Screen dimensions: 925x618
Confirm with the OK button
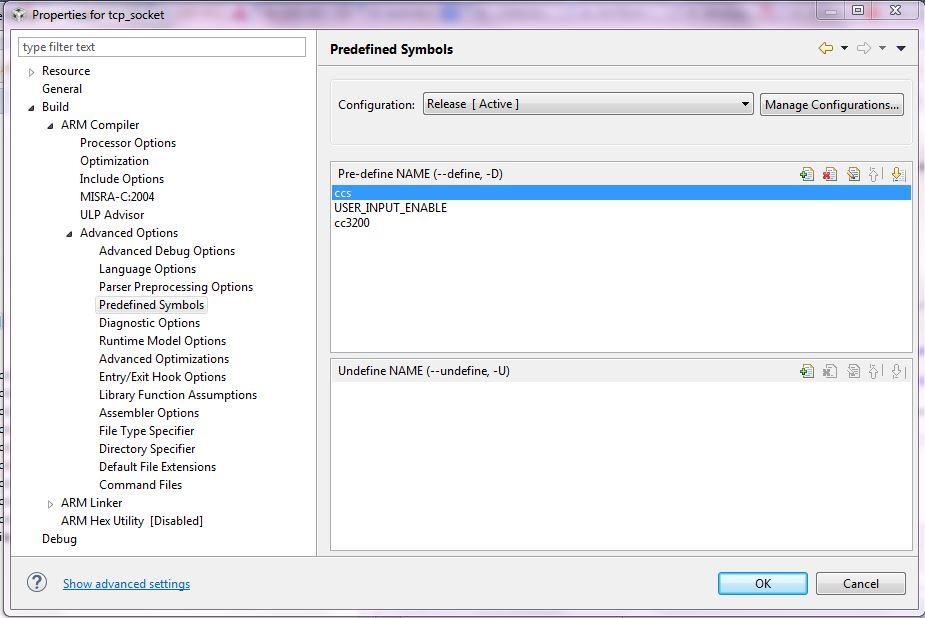click(763, 583)
